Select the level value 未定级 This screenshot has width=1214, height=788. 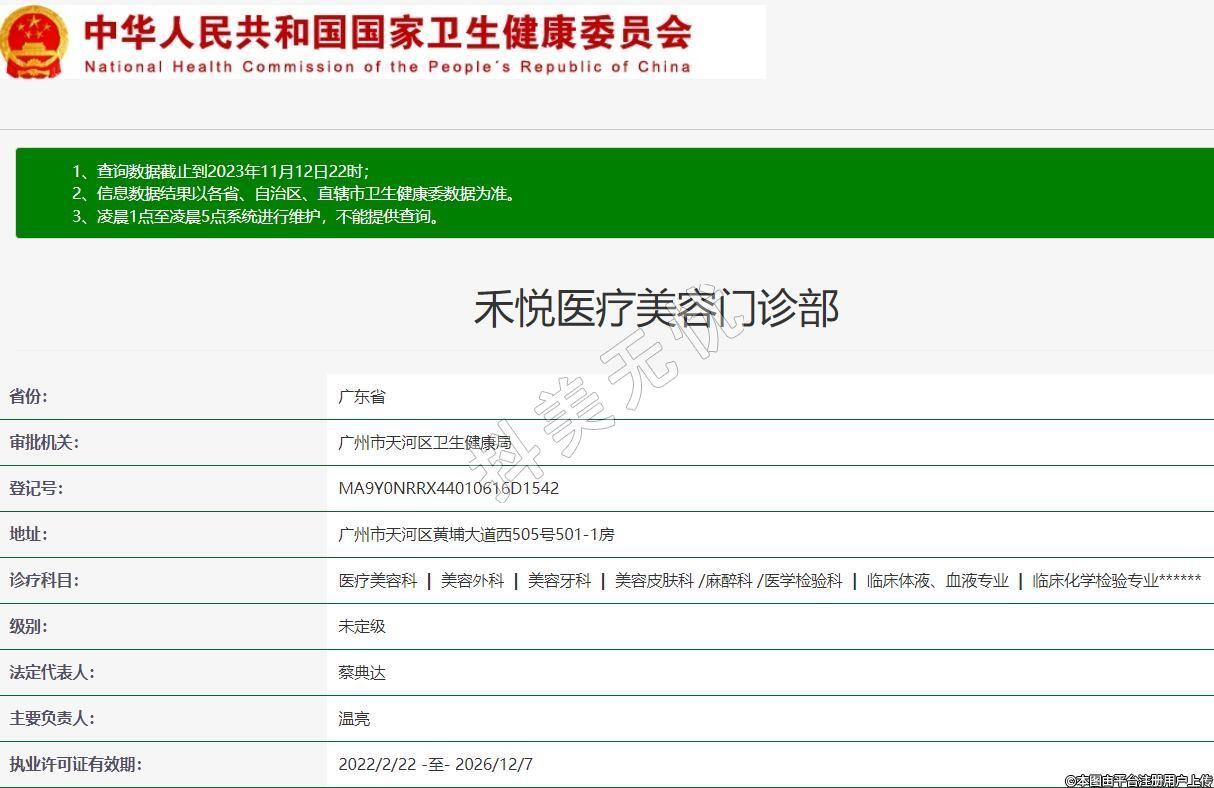click(362, 627)
